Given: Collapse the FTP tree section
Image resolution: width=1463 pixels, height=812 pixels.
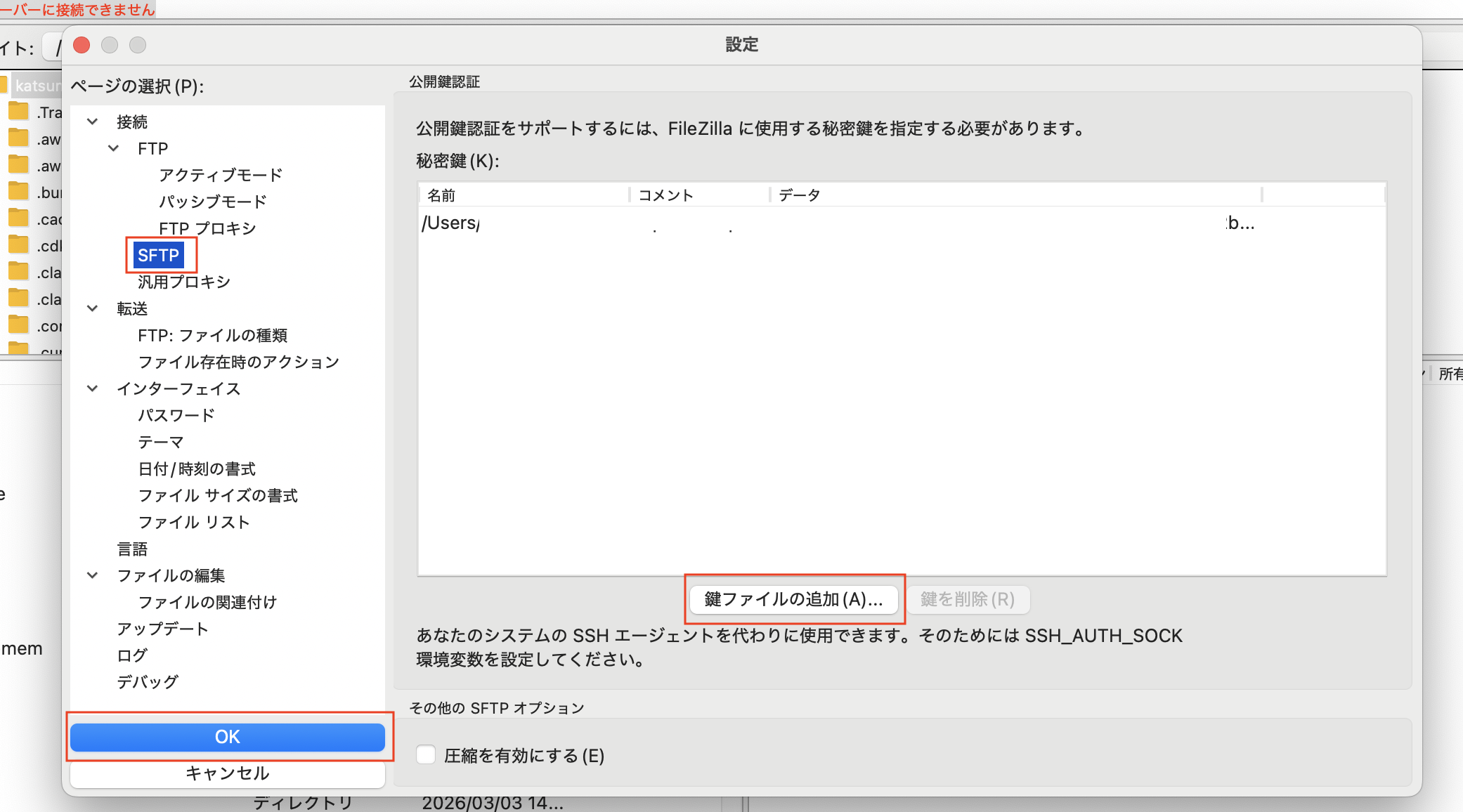Looking at the screenshot, I should [x=114, y=148].
